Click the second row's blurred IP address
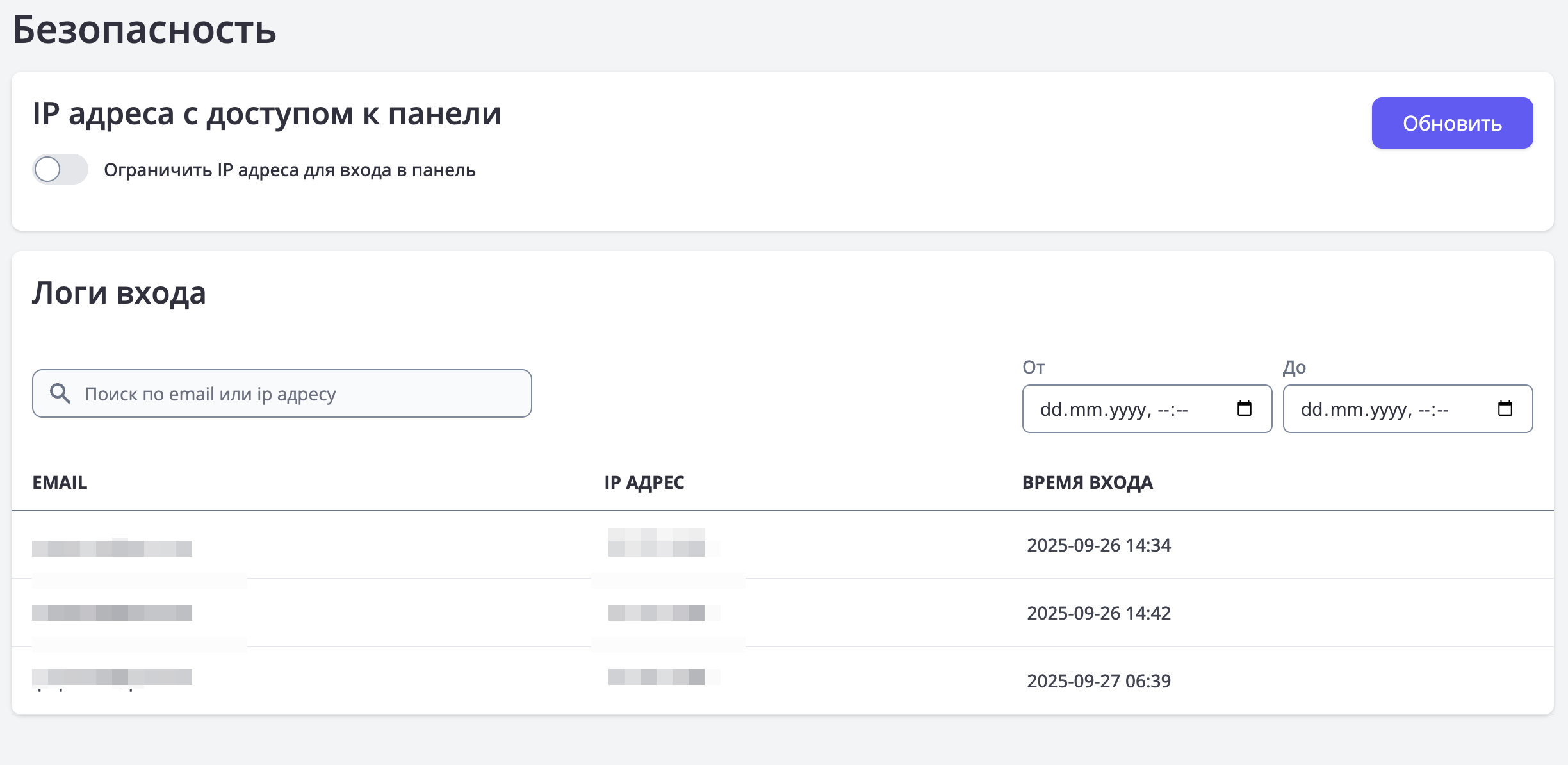Screen dimensions: 1568x765 (x=657, y=613)
